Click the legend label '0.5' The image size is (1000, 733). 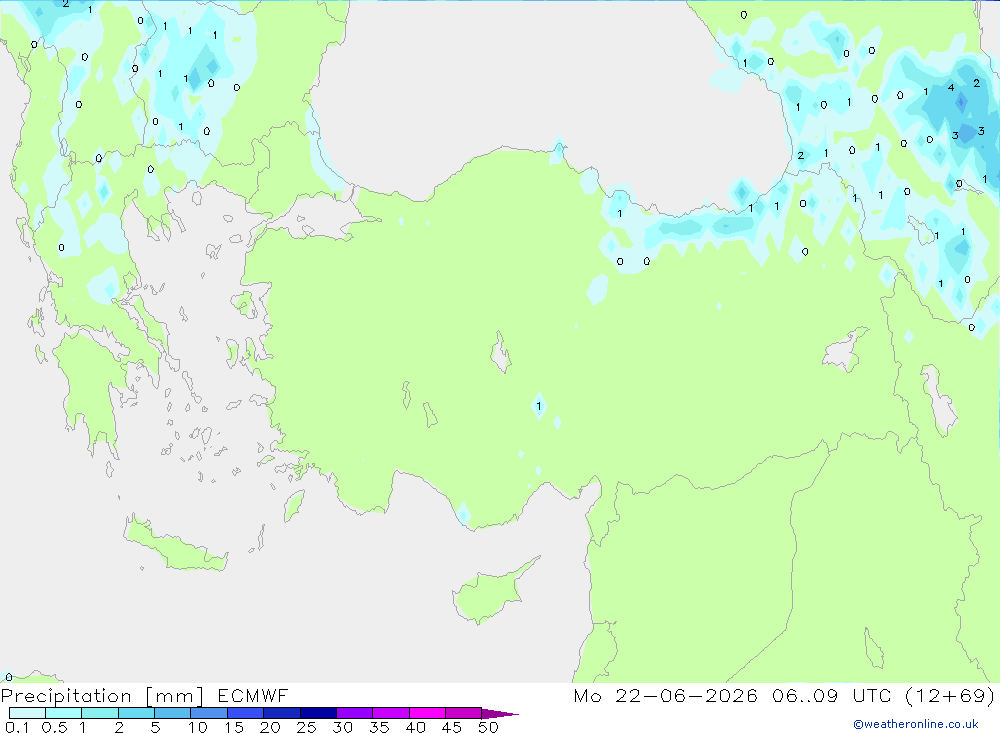pos(54,727)
